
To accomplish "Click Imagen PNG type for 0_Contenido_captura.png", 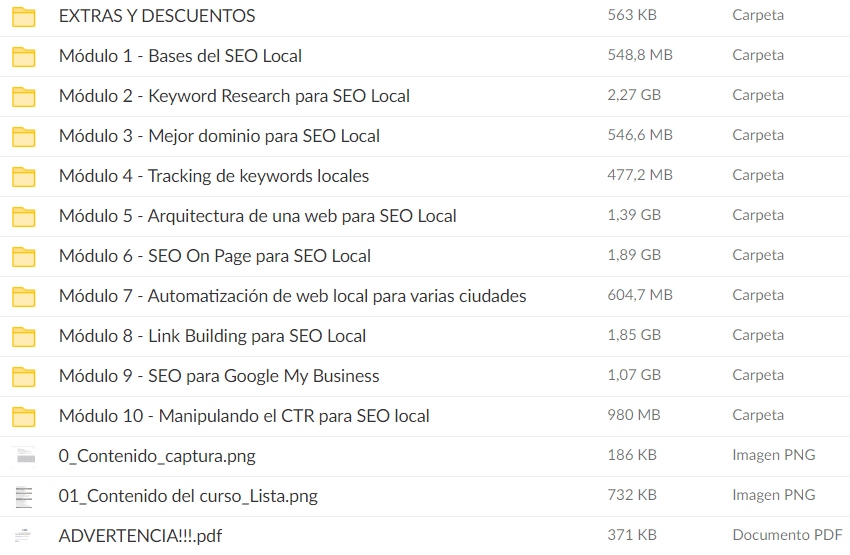I will [774, 455].
